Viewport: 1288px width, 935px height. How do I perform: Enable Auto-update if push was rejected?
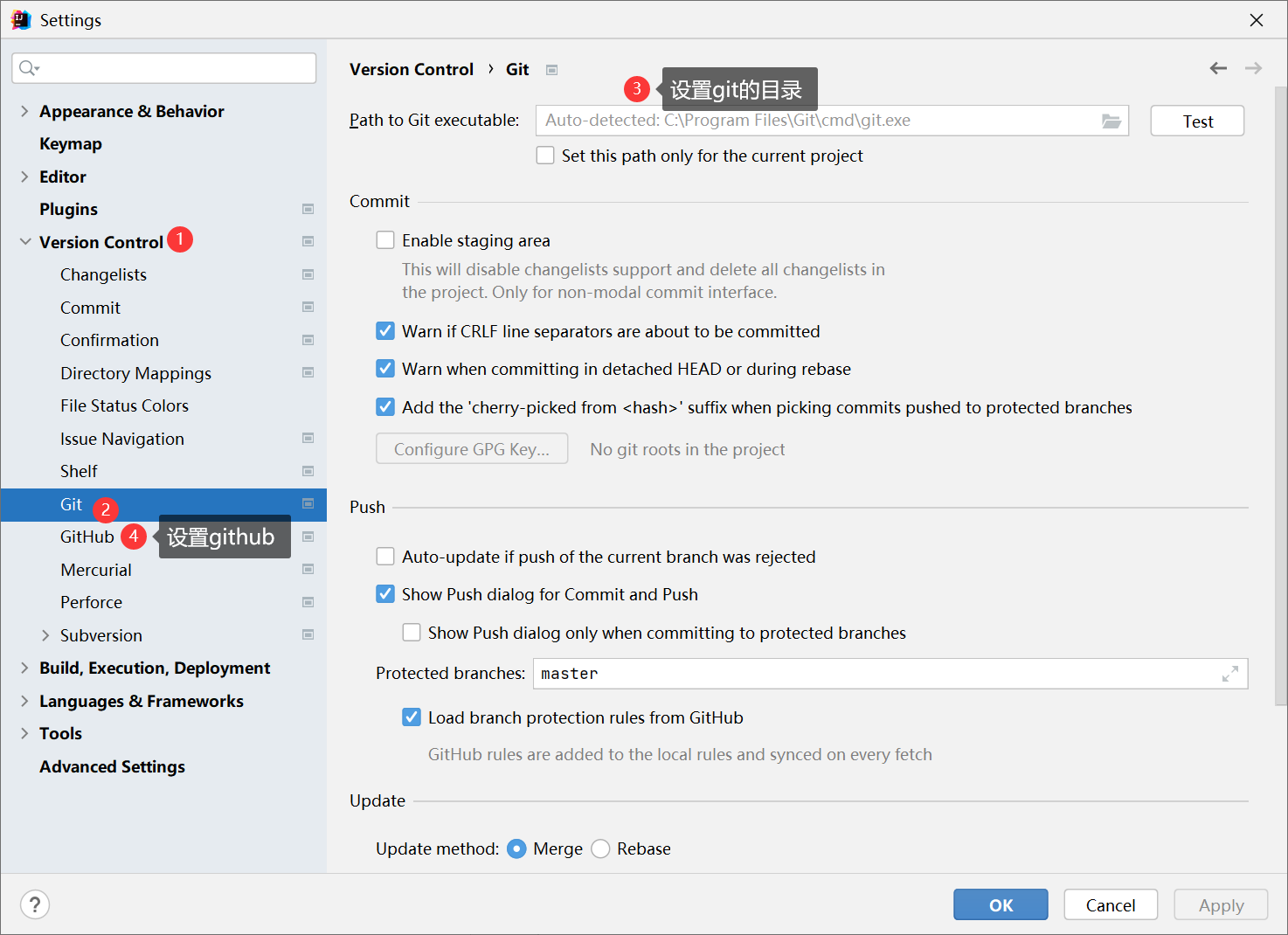pos(385,557)
